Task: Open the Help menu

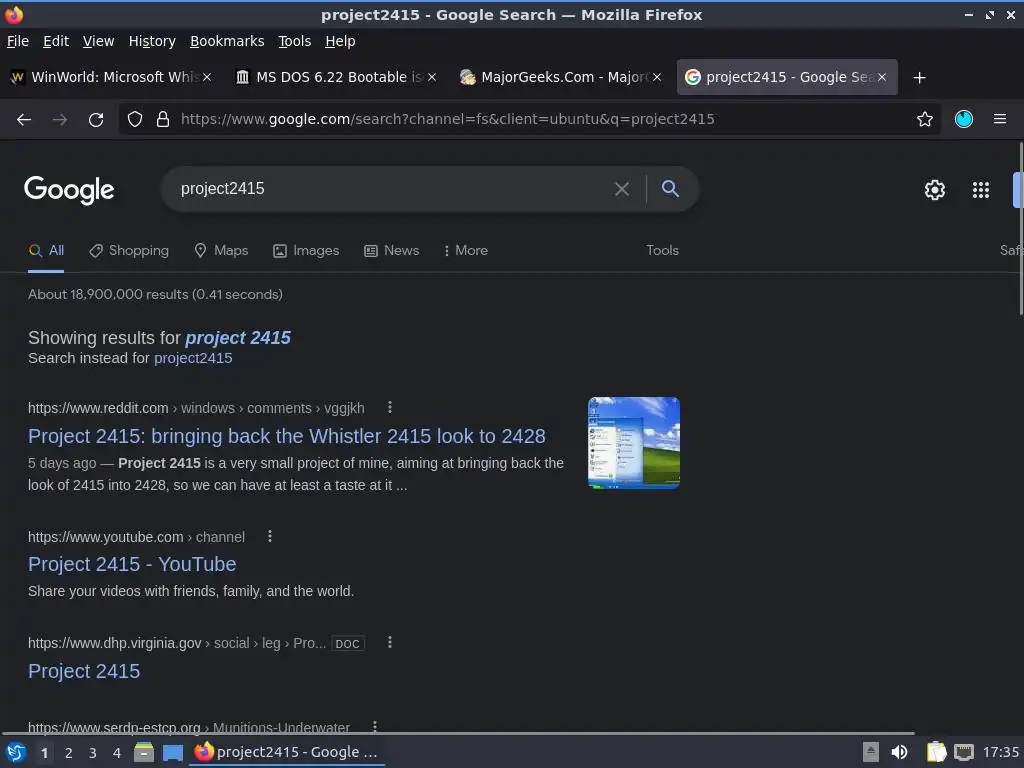Action: (340, 41)
